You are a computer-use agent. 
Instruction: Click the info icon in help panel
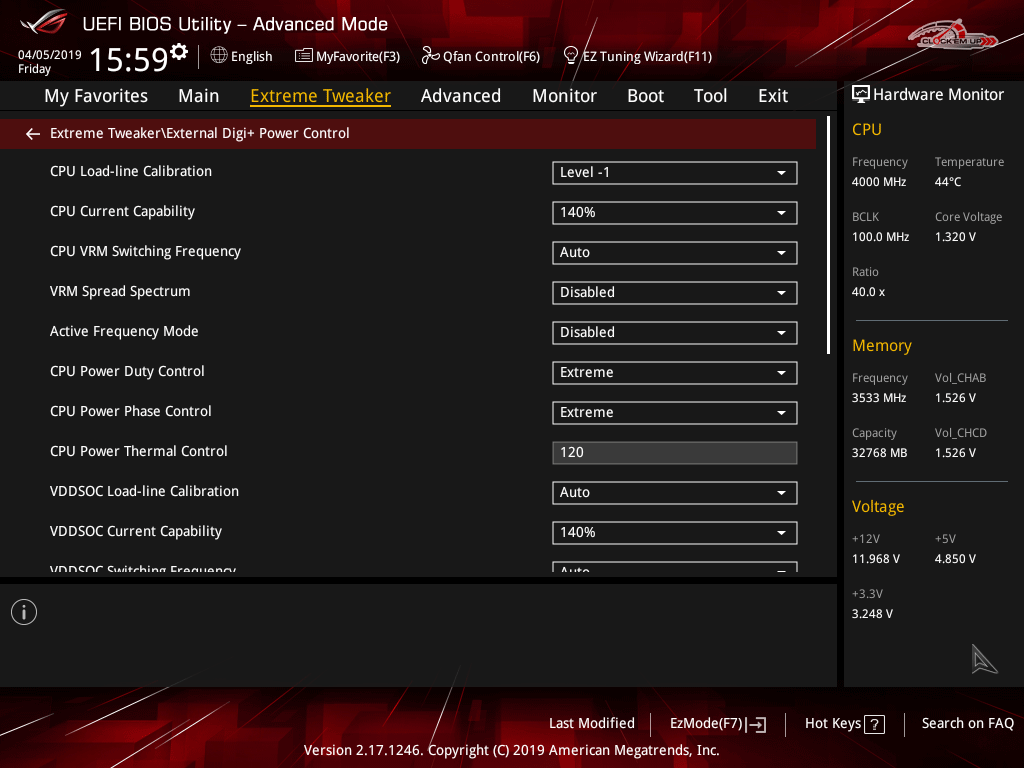24,612
